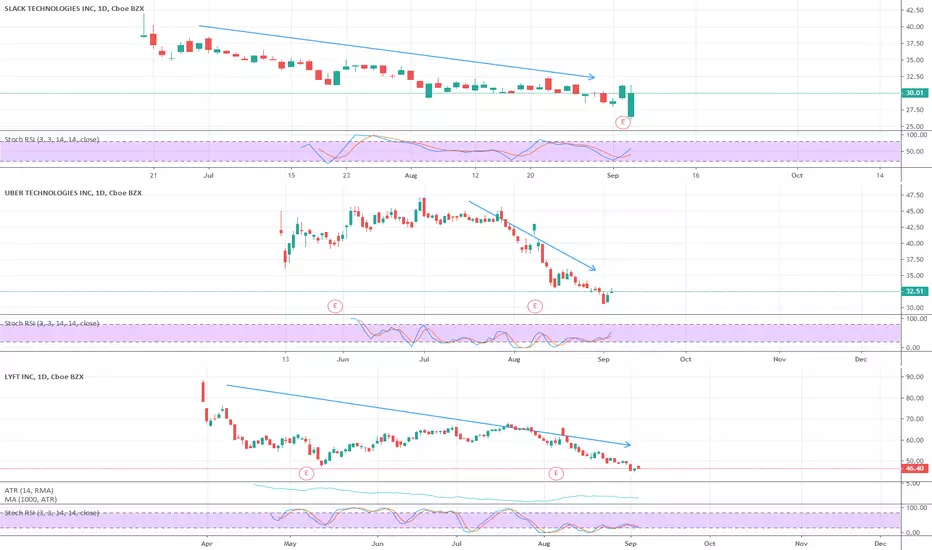
Task: Click the Jul label on Slack time axis
Action: (x=208, y=175)
